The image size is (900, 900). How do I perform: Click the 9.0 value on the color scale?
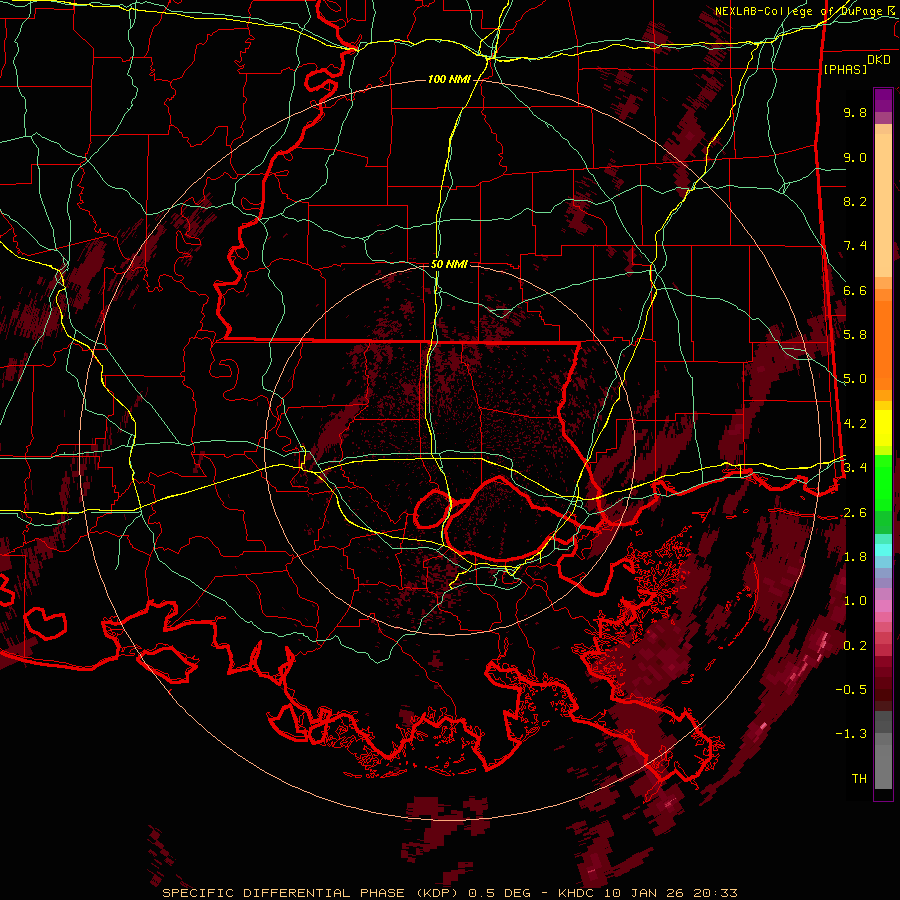[855, 157]
